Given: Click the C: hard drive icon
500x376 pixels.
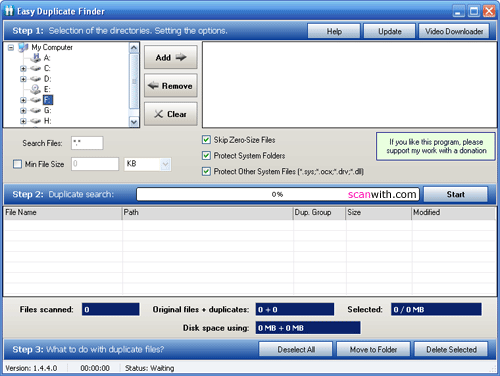Looking at the screenshot, I should pyautogui.click(x=35, y=68).
